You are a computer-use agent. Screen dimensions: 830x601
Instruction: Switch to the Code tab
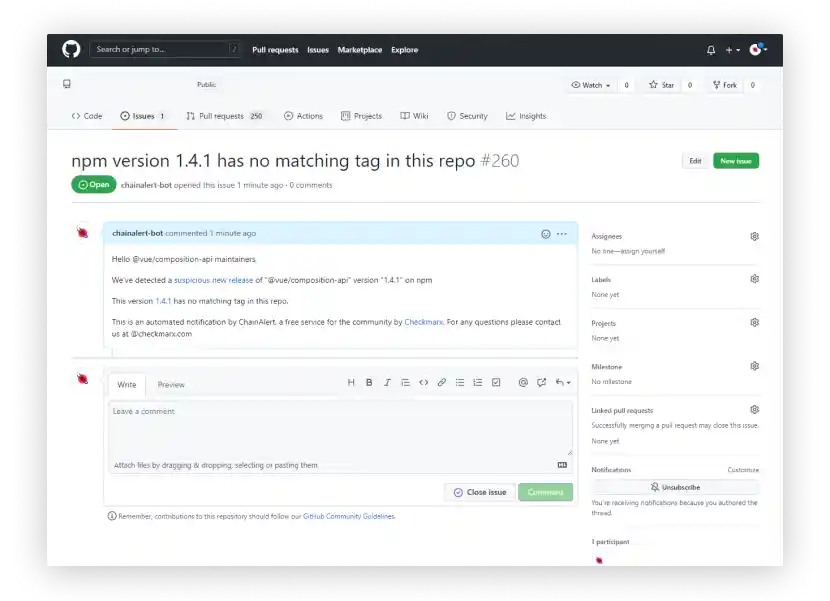coord(87,116)
